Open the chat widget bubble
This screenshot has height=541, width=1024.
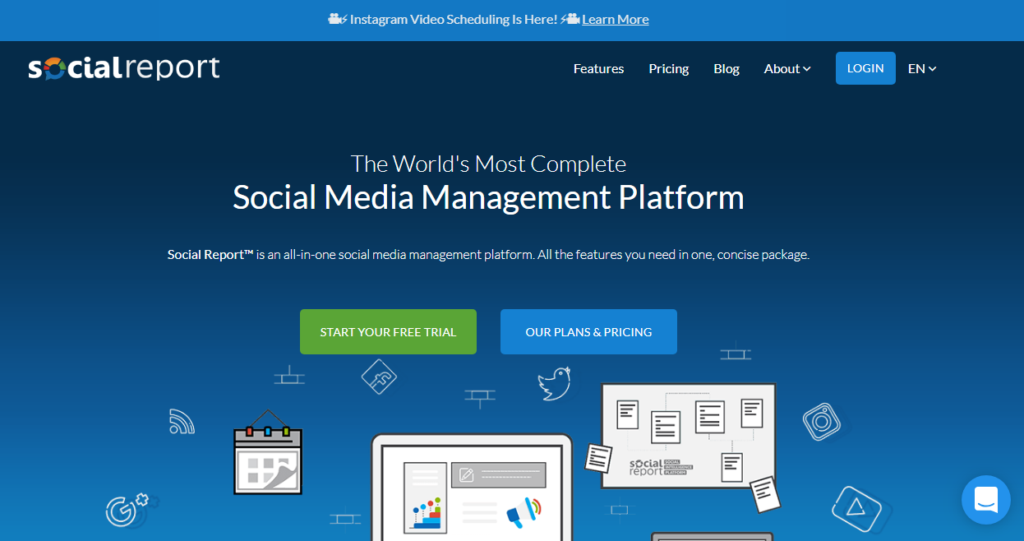[x=985, y=500]
